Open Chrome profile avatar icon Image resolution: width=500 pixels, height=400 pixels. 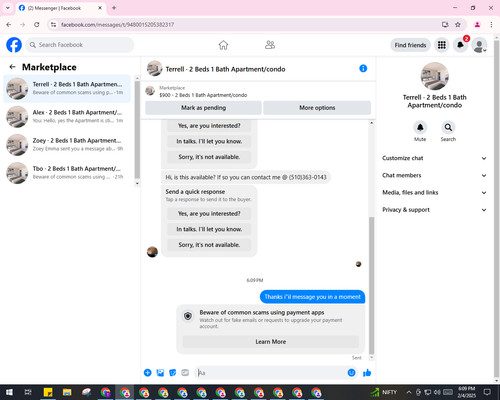coord(477,25)
